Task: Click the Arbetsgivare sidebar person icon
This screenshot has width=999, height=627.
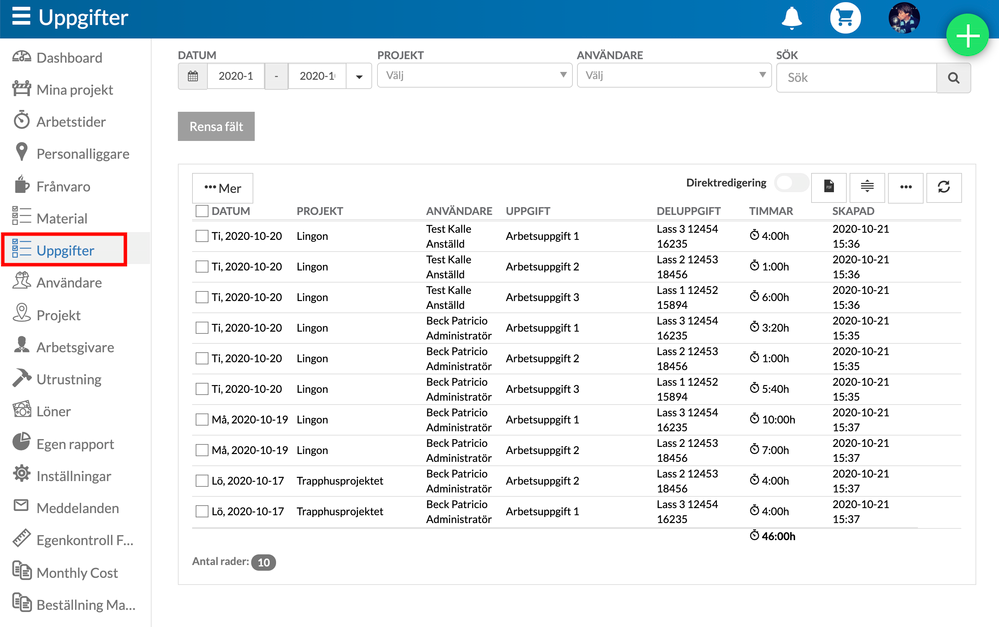Action: point(21,345)
